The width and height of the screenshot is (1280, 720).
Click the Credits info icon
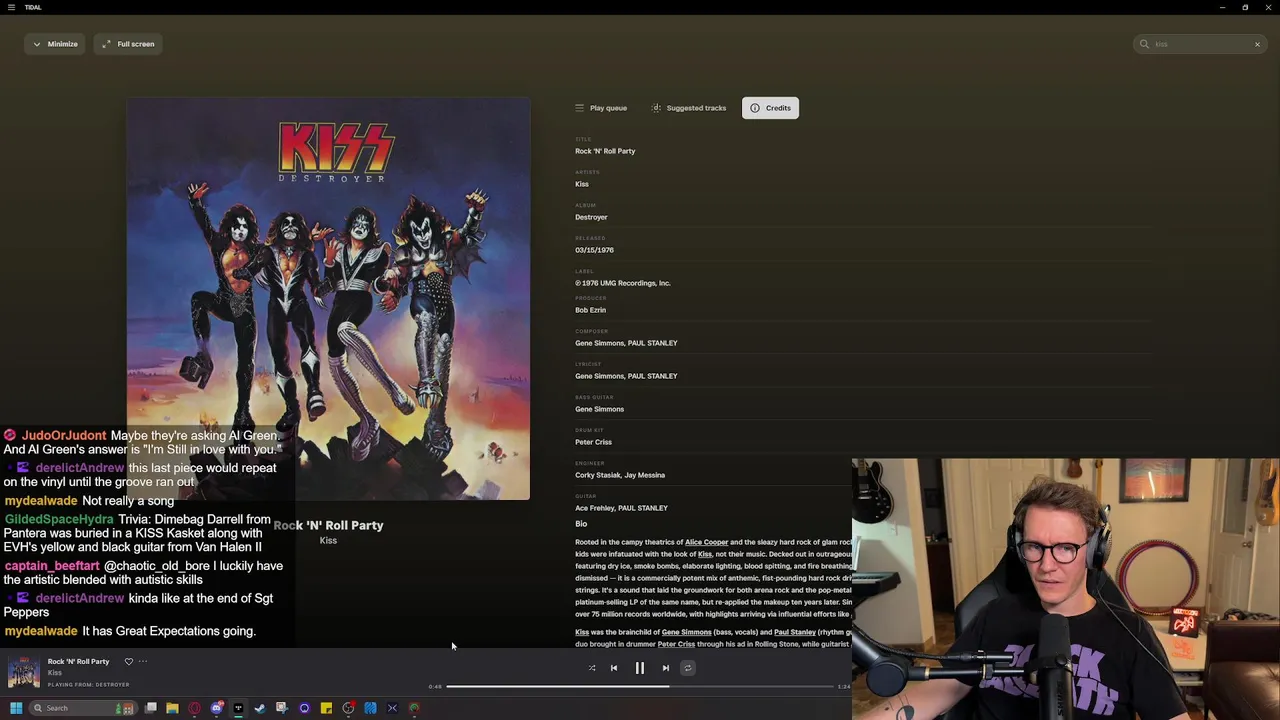pos(755,108)
